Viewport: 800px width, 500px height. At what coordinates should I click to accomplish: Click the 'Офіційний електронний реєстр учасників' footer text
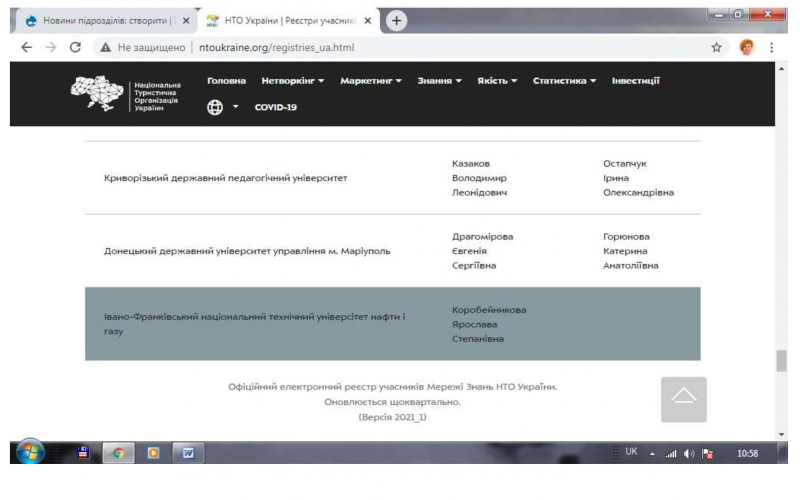coord(392,387)
